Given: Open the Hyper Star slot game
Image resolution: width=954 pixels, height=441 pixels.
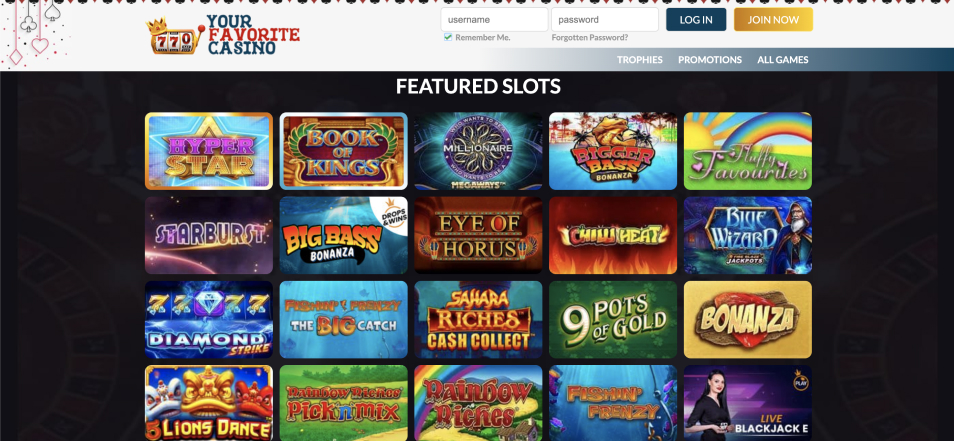Looking at the screenshot, I should tap(209, 151).
